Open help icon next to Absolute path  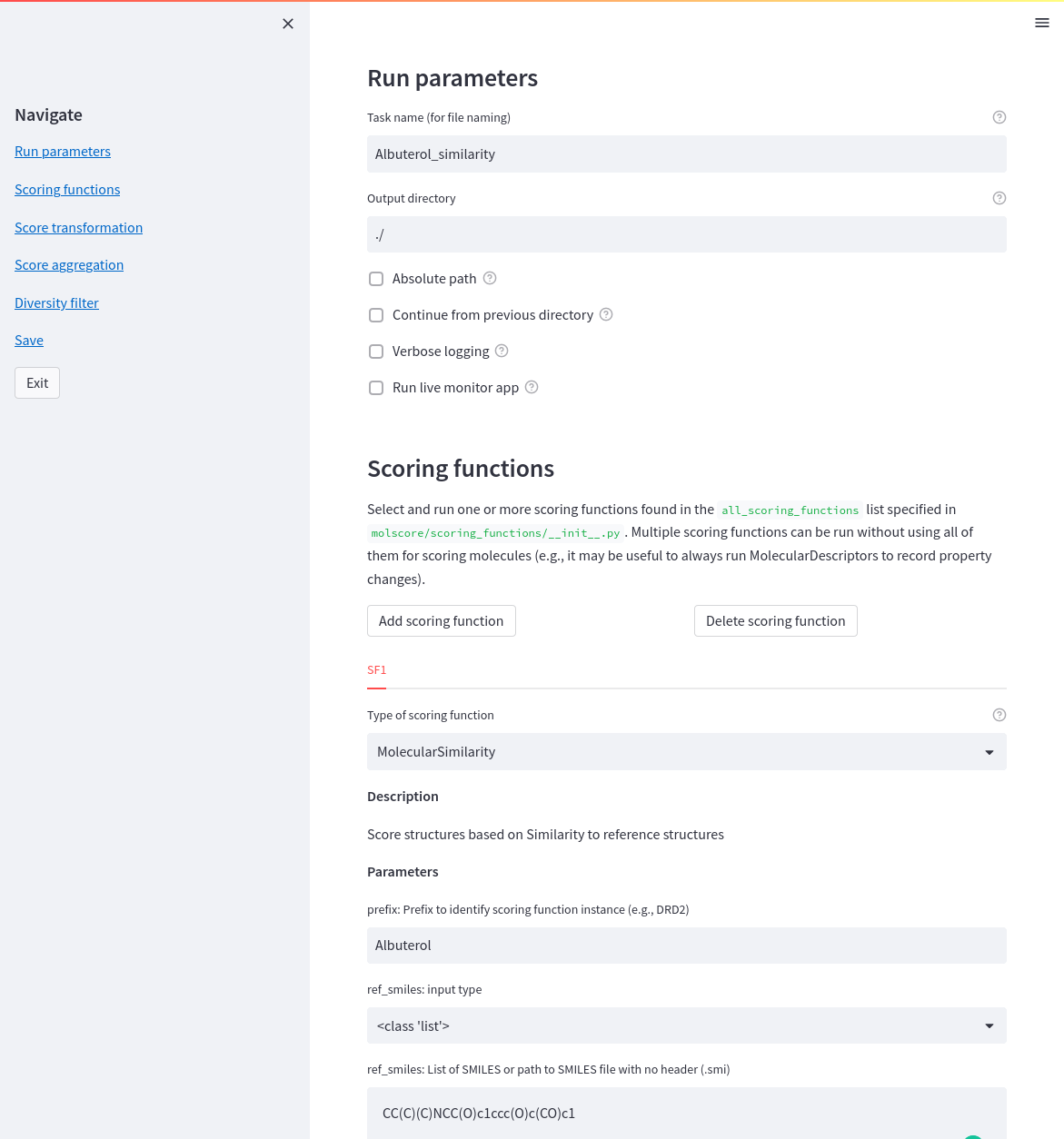(x=490, y=278)
